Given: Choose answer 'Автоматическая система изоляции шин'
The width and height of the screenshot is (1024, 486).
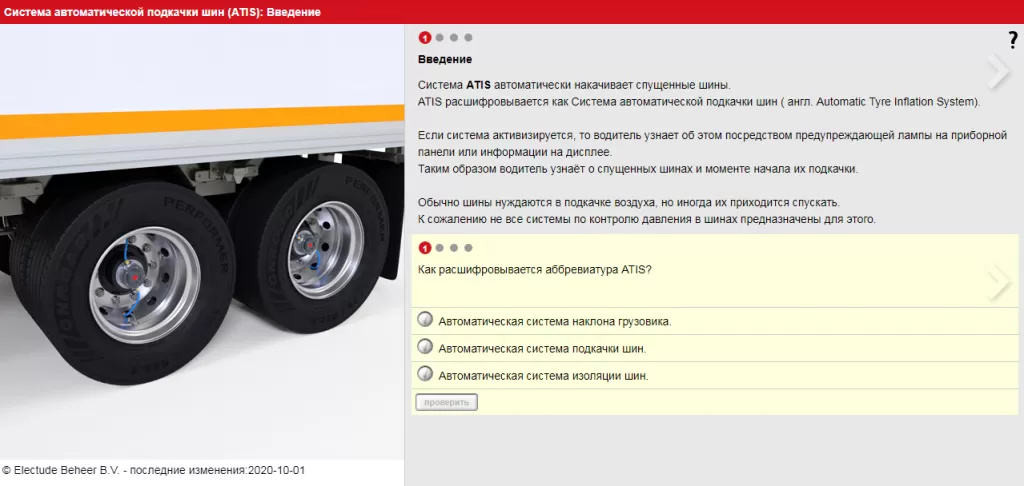Looking at the screenshot, I should [x=424, y=375].
